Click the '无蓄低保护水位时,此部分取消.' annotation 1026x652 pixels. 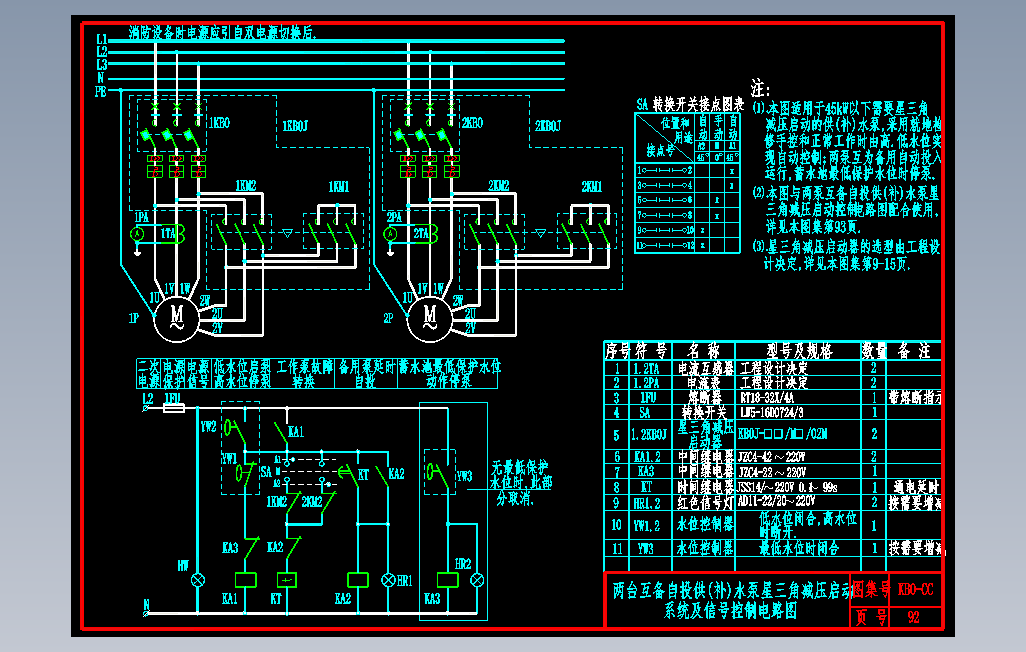[x=521, y=482]
